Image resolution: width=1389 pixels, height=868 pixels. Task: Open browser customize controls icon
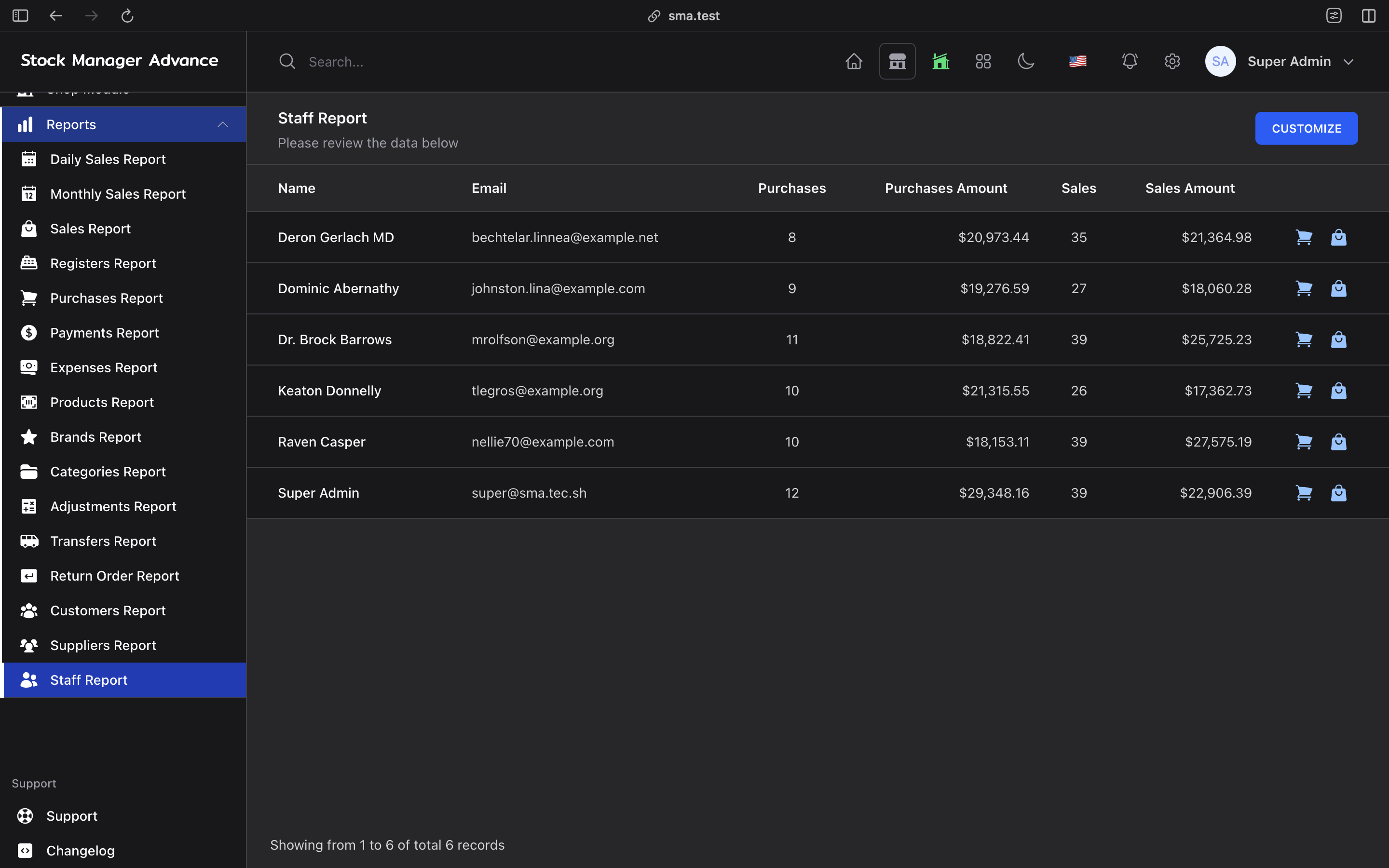coord(1334,15)
